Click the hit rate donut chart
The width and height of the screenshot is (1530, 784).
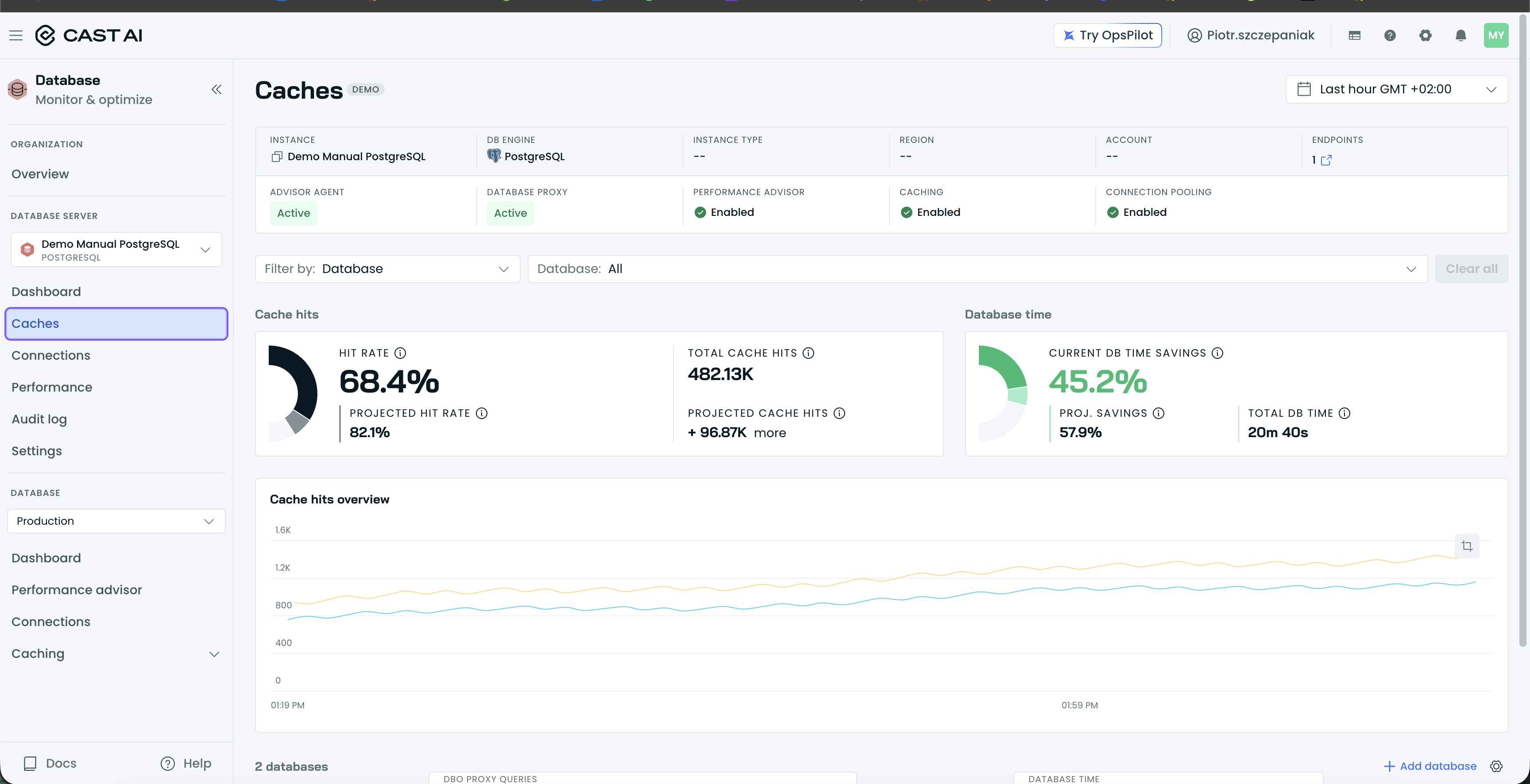click(x=293, y=393)
